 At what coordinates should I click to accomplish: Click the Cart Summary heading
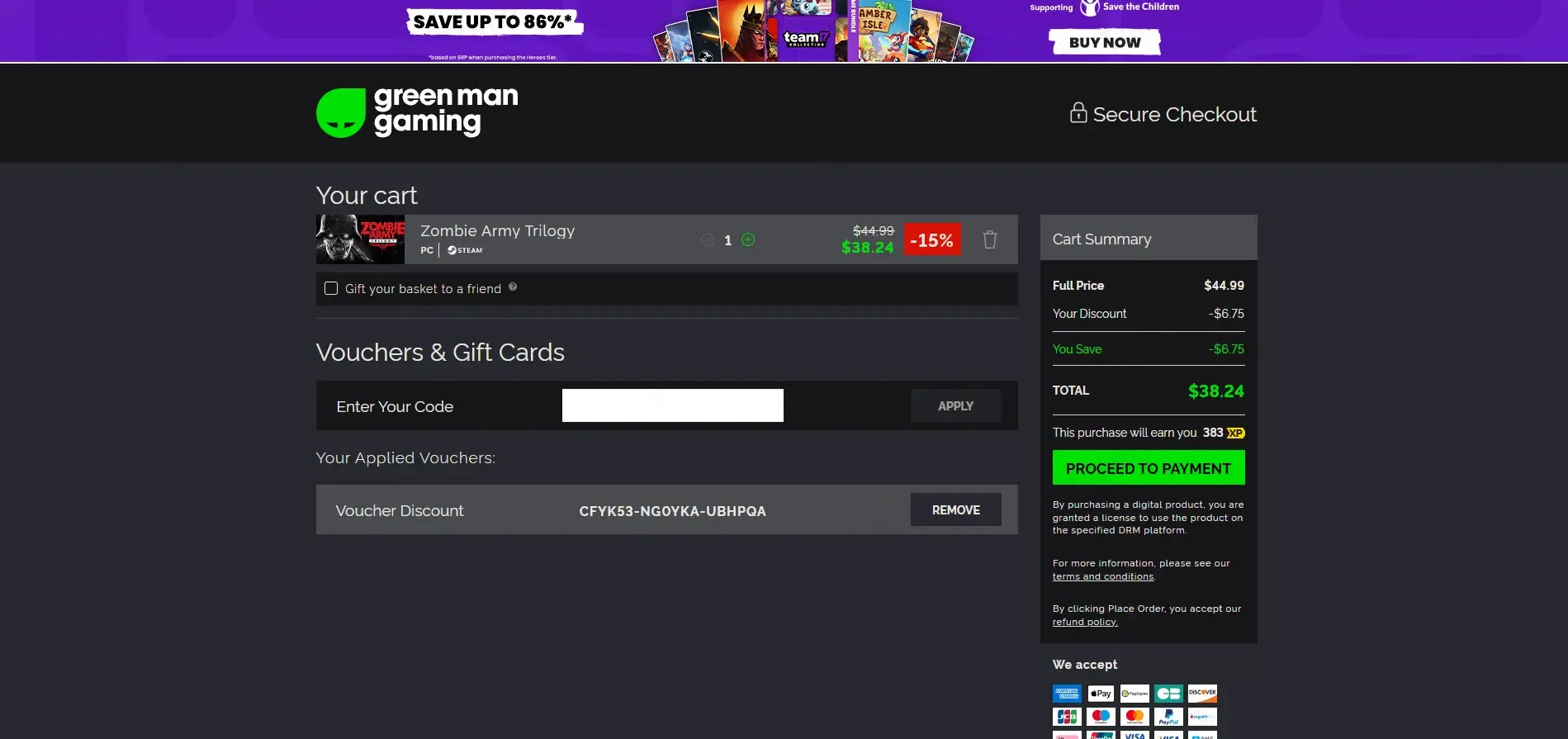(x=1101, y=239)
